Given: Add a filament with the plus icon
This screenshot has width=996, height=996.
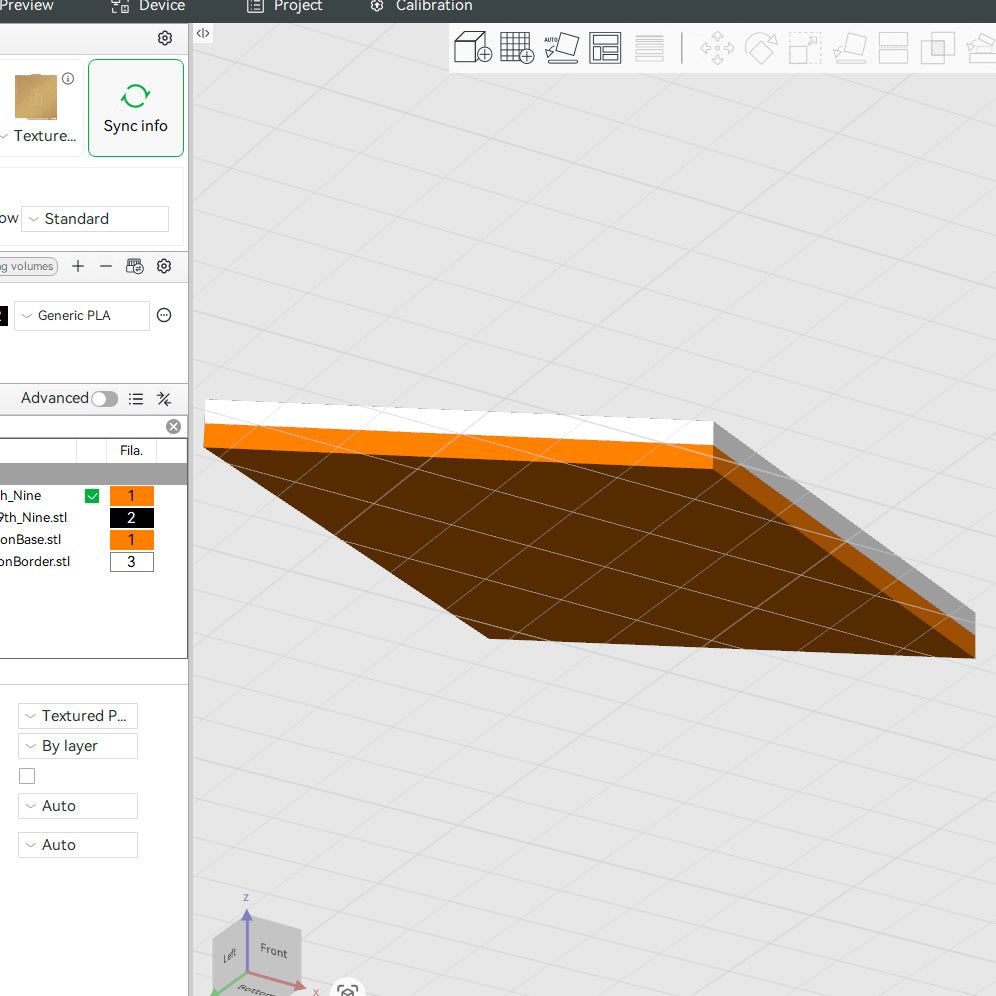Looking at the screenshot, I should pyautogui.click(x=78, y=266).
